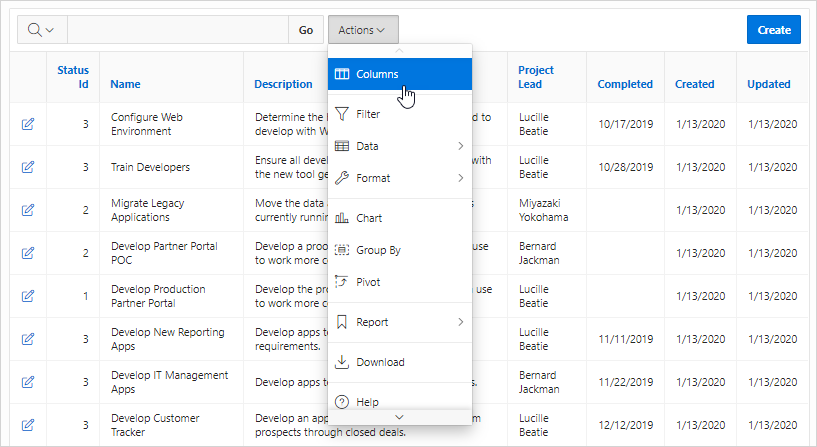Click edit icon for Develop Customer Tracker

[x=28, y=425]
